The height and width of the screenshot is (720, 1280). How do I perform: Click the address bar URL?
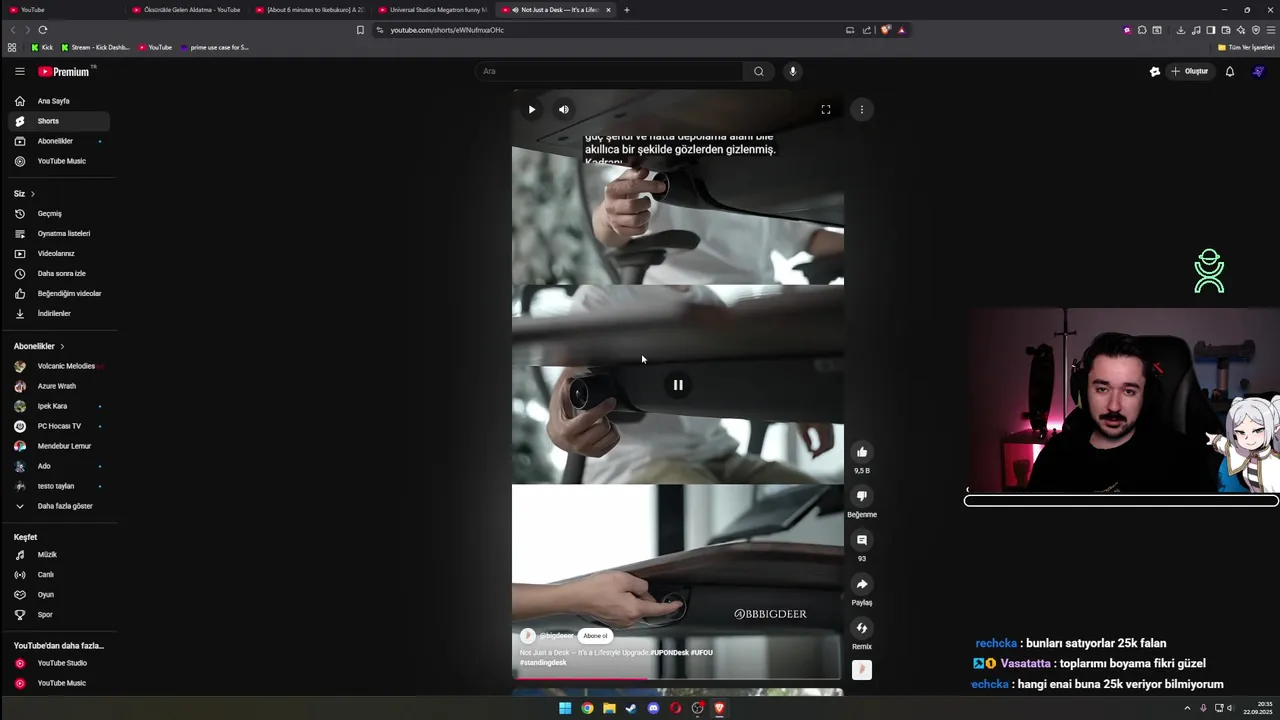pos(447,30)
